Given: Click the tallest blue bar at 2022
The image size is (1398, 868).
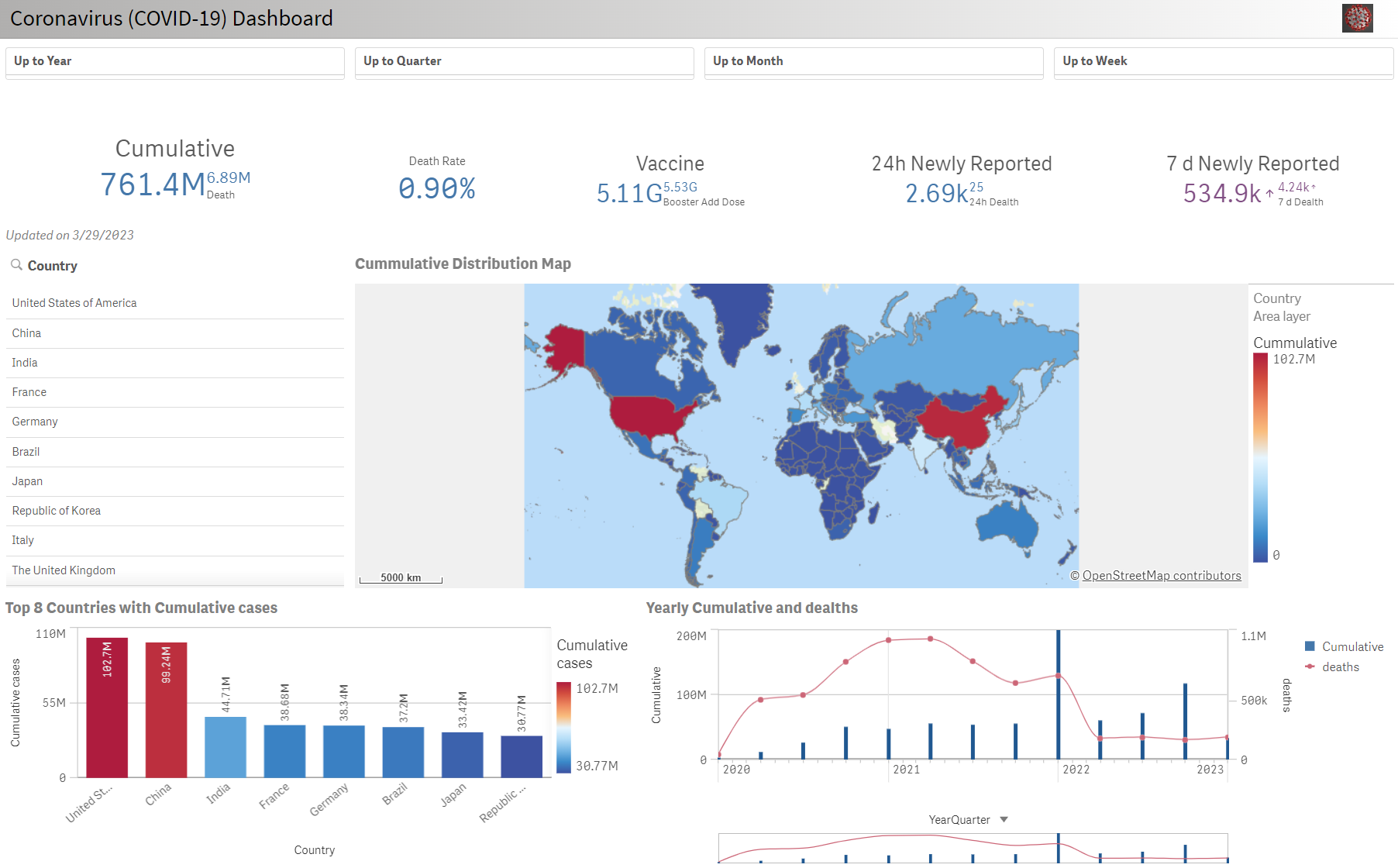Looking at the screenshot, I should pos(1059,694).
